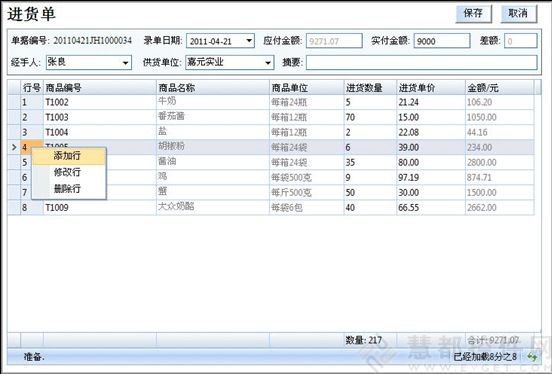552x374 pixels.
Task: Select the T1009 product code cell
Action: (x=100, y=207)
